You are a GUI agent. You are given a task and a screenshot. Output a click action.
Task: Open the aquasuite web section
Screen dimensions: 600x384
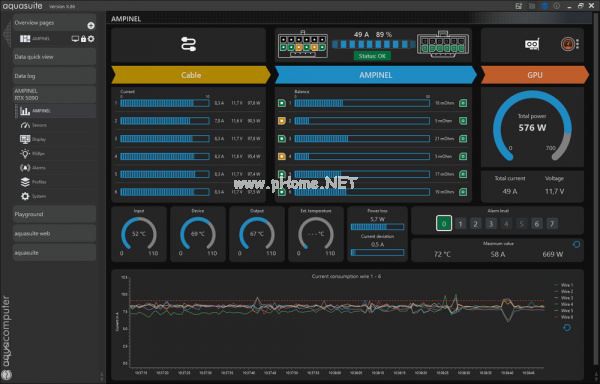pyautogui.click(x=54, y=233)
